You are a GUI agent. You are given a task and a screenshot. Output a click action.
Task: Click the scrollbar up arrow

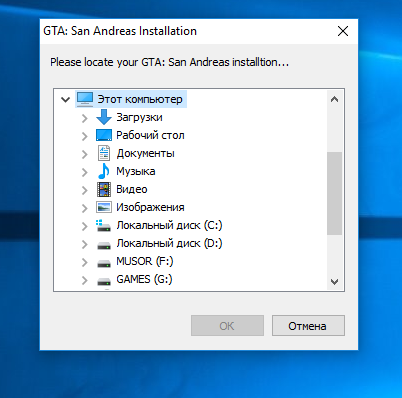pos(334,99)
